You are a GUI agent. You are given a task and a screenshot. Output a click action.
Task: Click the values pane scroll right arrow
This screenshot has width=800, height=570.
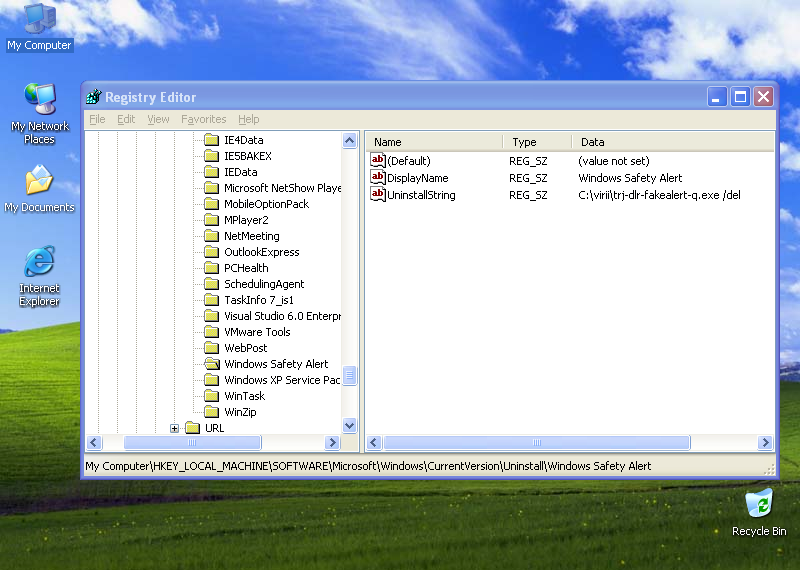(x=765, y=442)
